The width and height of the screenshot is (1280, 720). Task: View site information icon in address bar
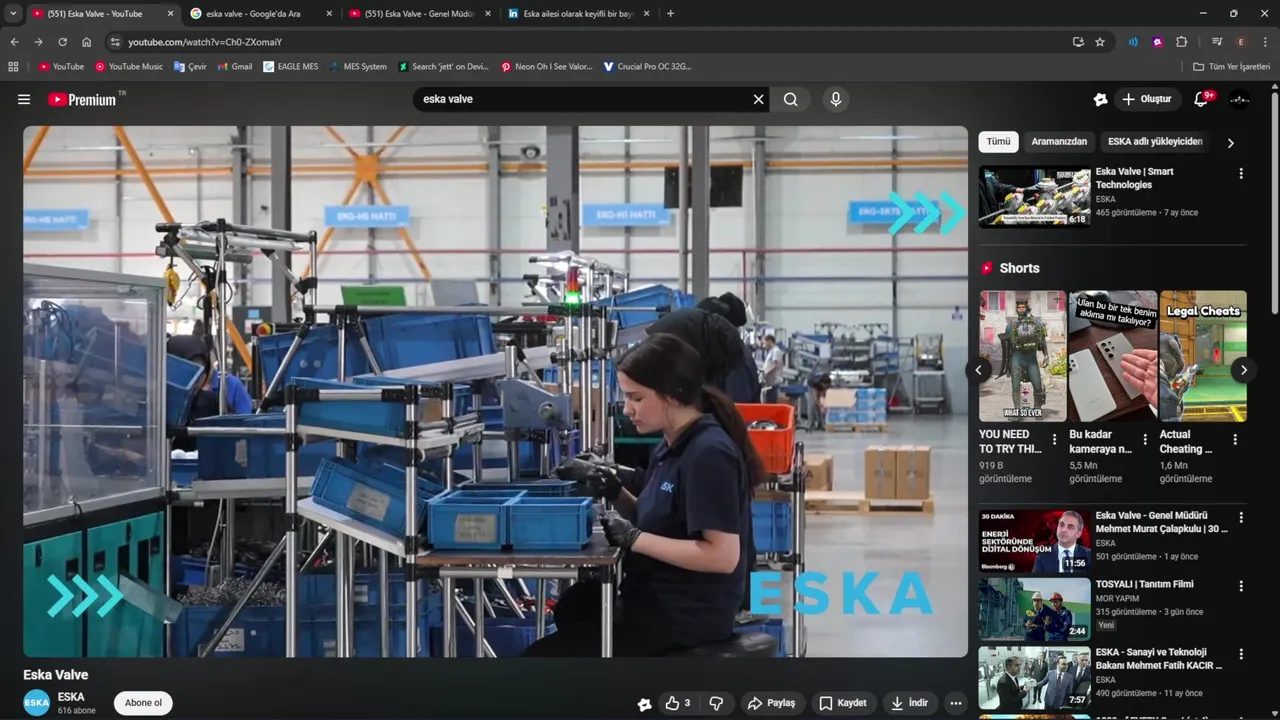(x=115, y=42)
